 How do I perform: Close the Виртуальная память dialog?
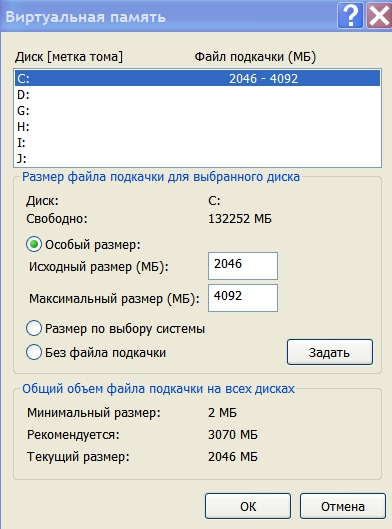[379, 16]
